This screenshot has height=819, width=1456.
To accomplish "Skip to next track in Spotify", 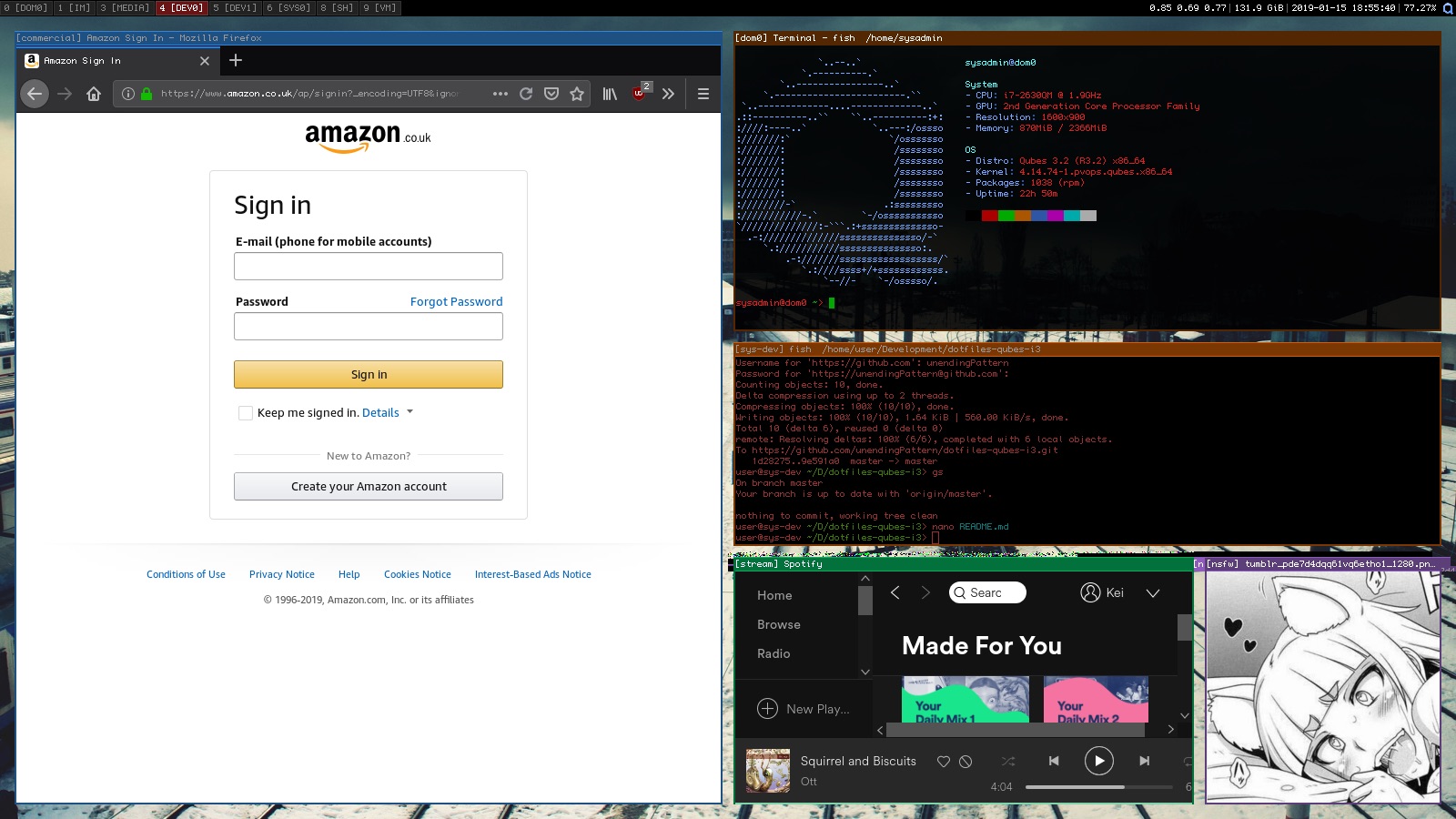I will pos(1145,761).
